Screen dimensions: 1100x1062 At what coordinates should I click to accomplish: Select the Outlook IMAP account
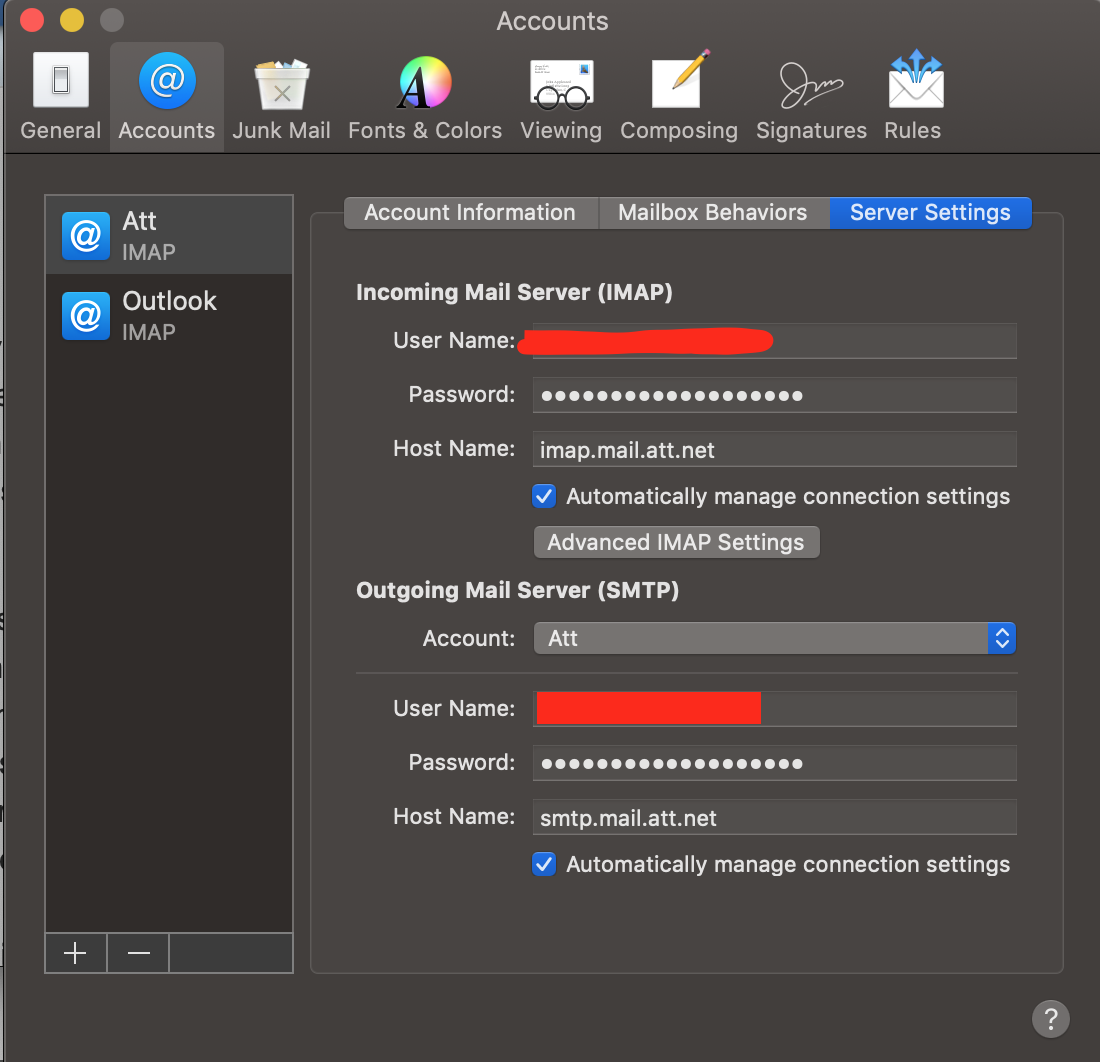point(169,315)
